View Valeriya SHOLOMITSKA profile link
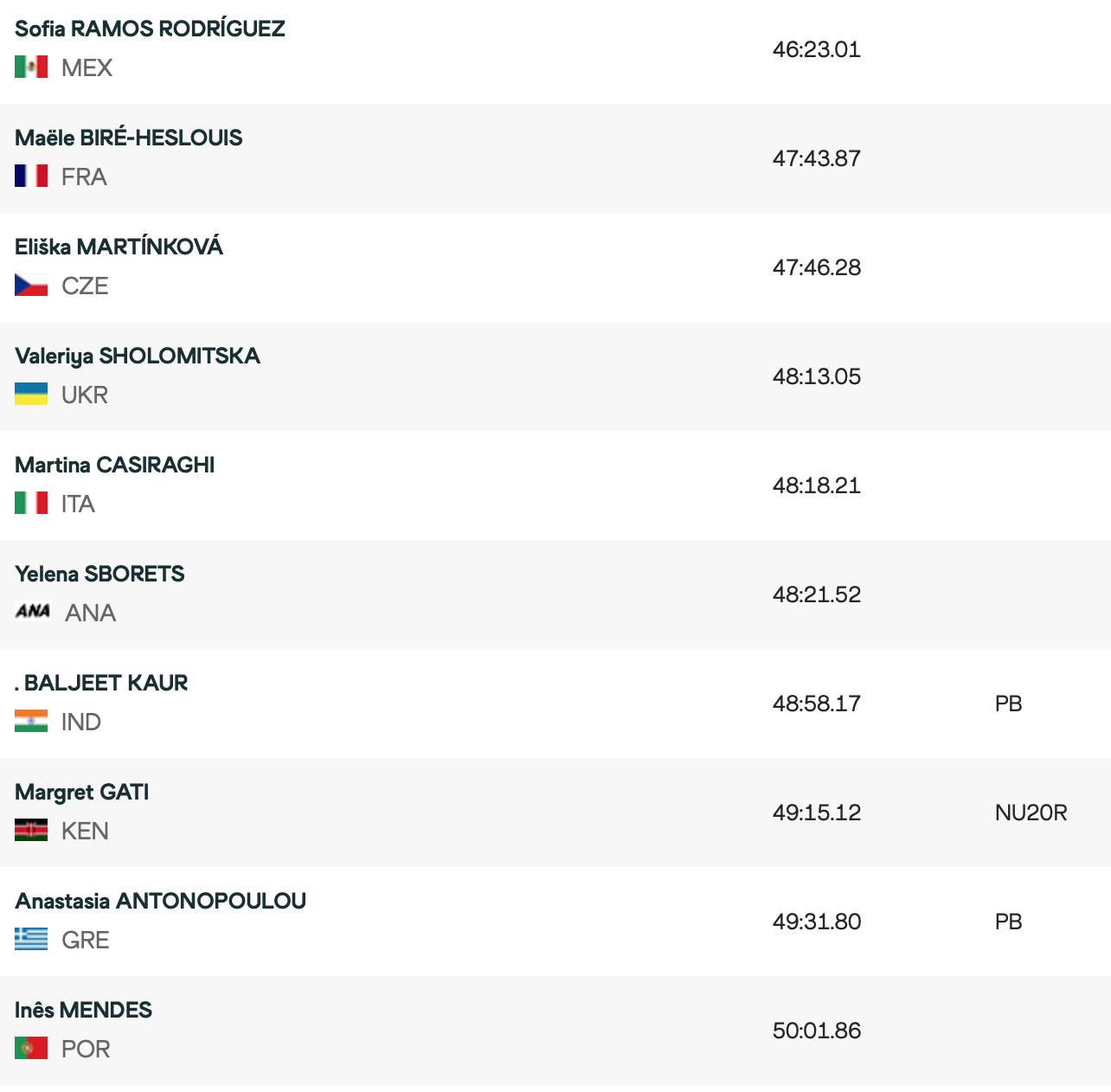1111x1092 pixels. coord(137,356)
